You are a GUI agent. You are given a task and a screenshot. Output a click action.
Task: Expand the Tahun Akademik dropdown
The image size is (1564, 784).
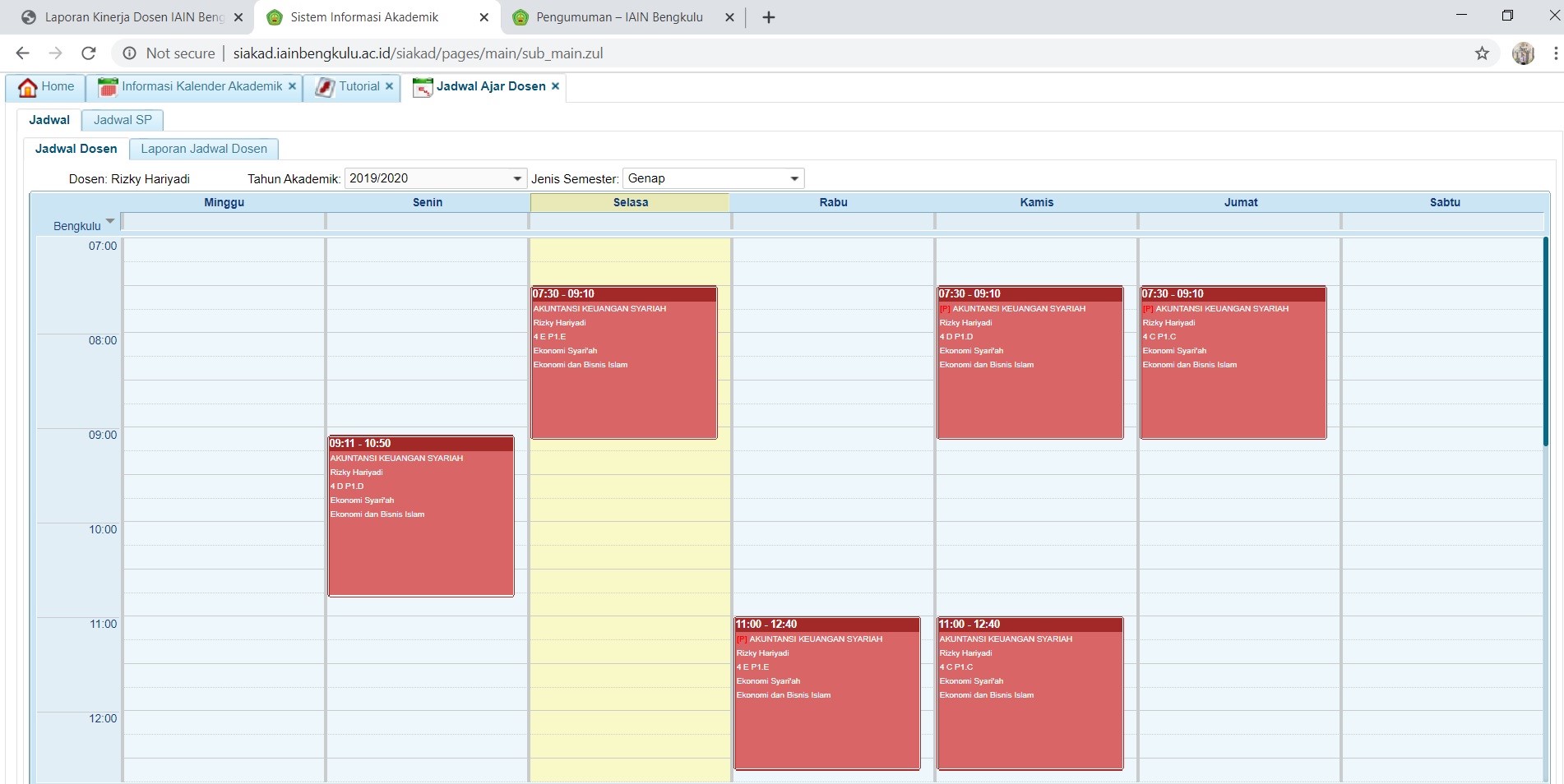(x=517, y=178)
